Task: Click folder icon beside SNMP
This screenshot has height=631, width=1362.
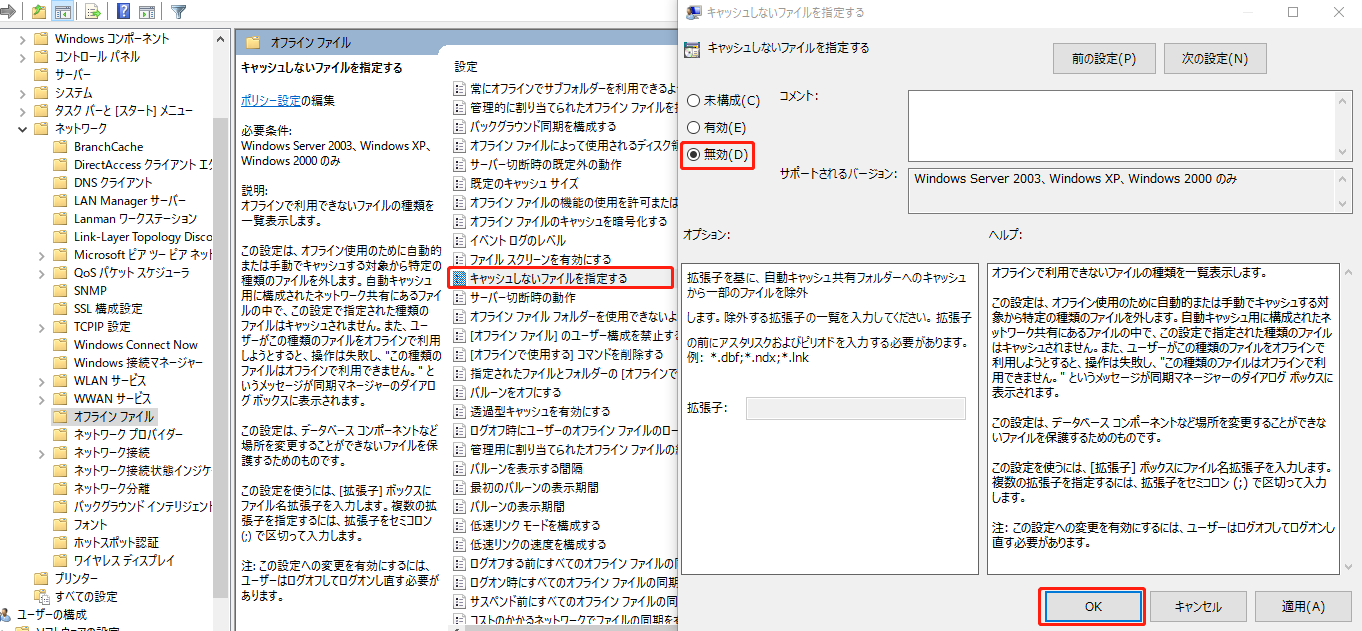Action: pos(61,291)
